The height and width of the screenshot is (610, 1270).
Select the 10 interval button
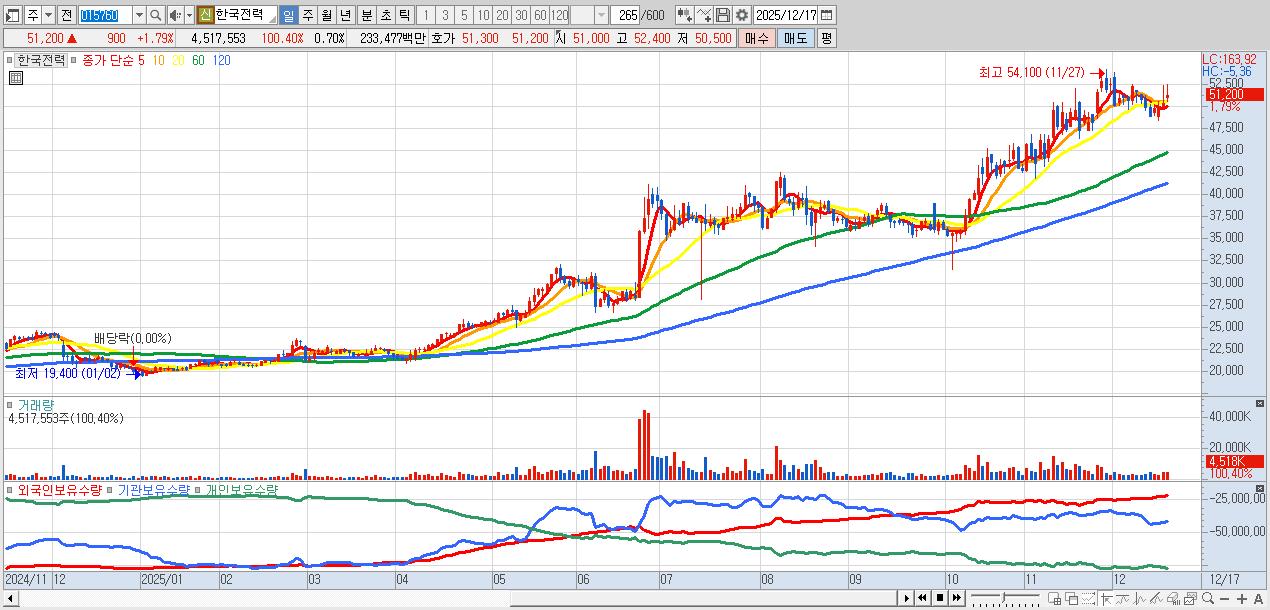[483, 15]
